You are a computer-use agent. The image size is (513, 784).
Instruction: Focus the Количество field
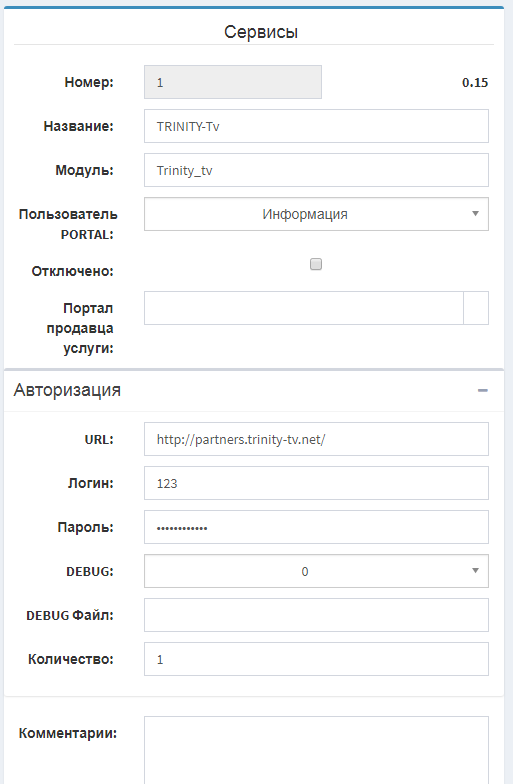(316, 659)
